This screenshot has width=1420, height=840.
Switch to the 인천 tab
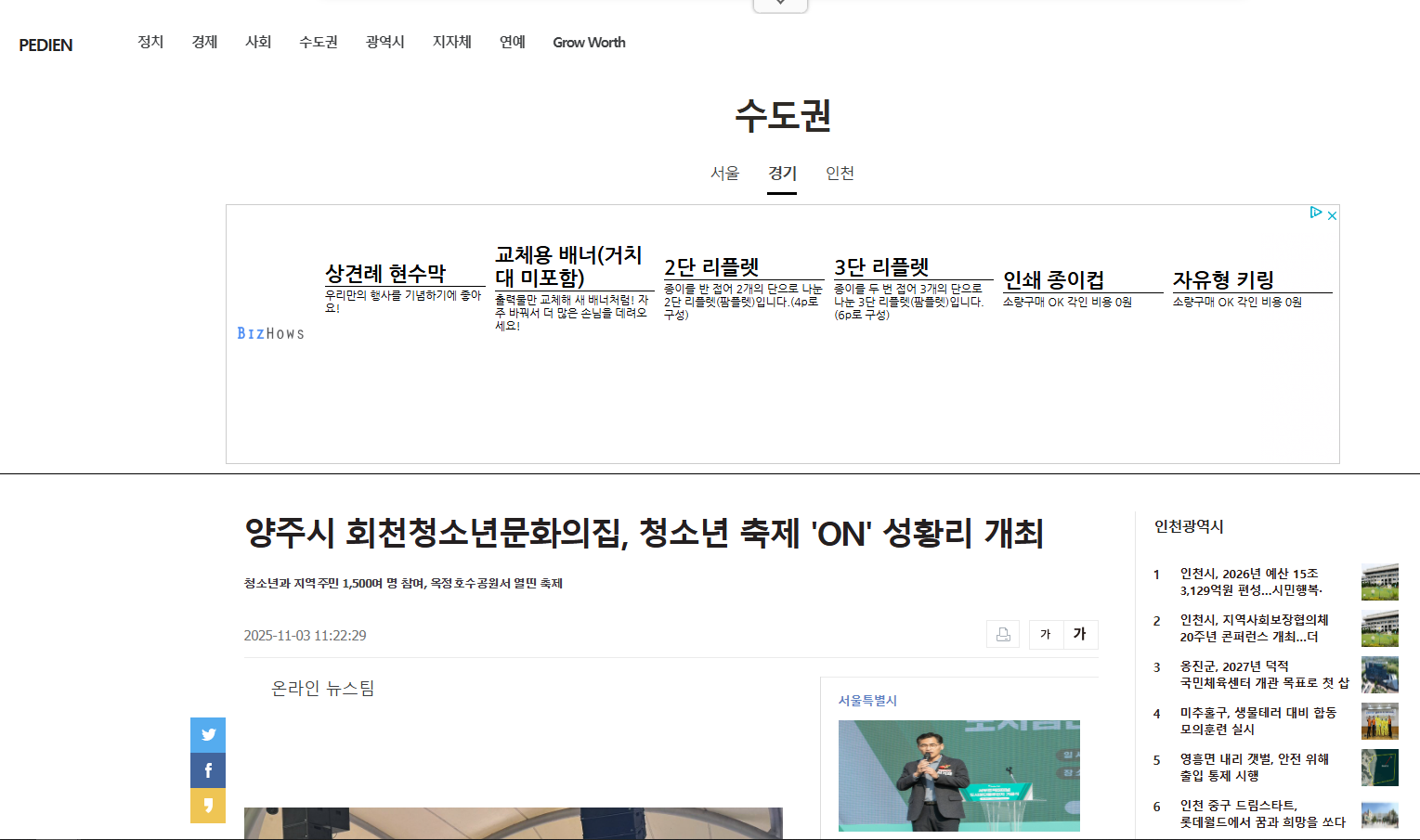tap(840, 174)
